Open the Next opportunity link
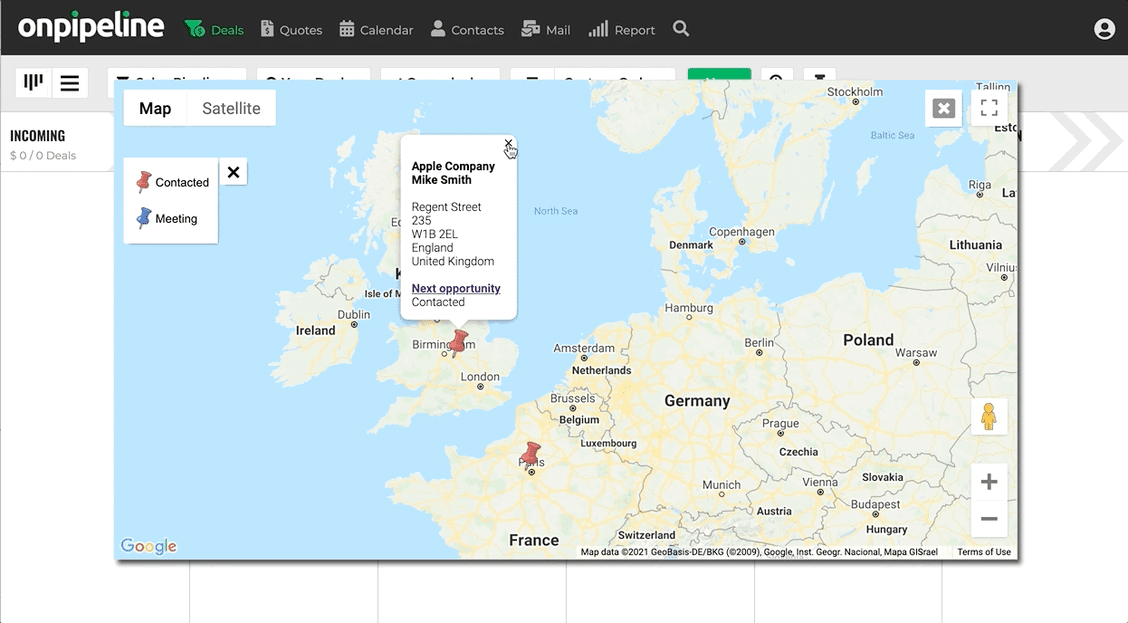The height and width of the screenshot is (623, 1128). coord(455,288)
